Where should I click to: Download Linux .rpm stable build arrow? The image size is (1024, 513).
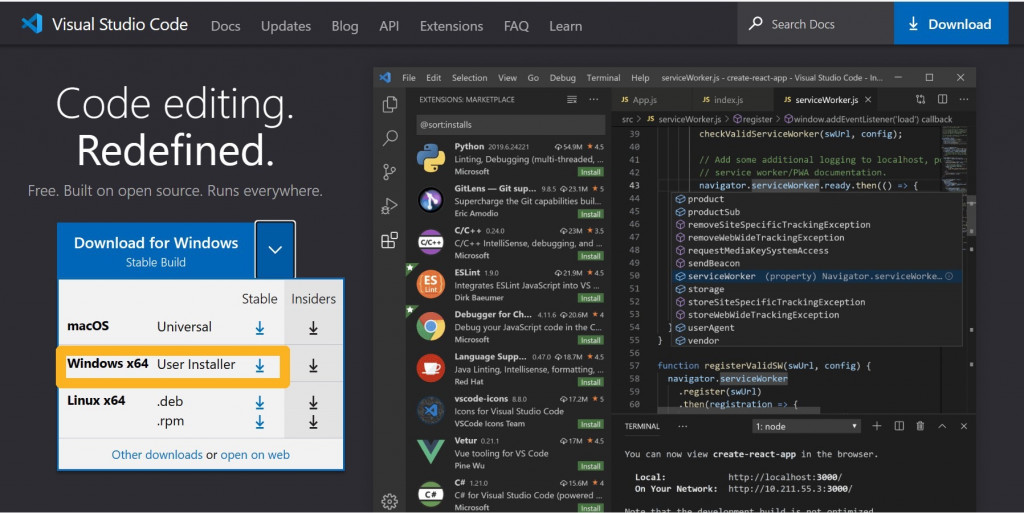[260, 422]
